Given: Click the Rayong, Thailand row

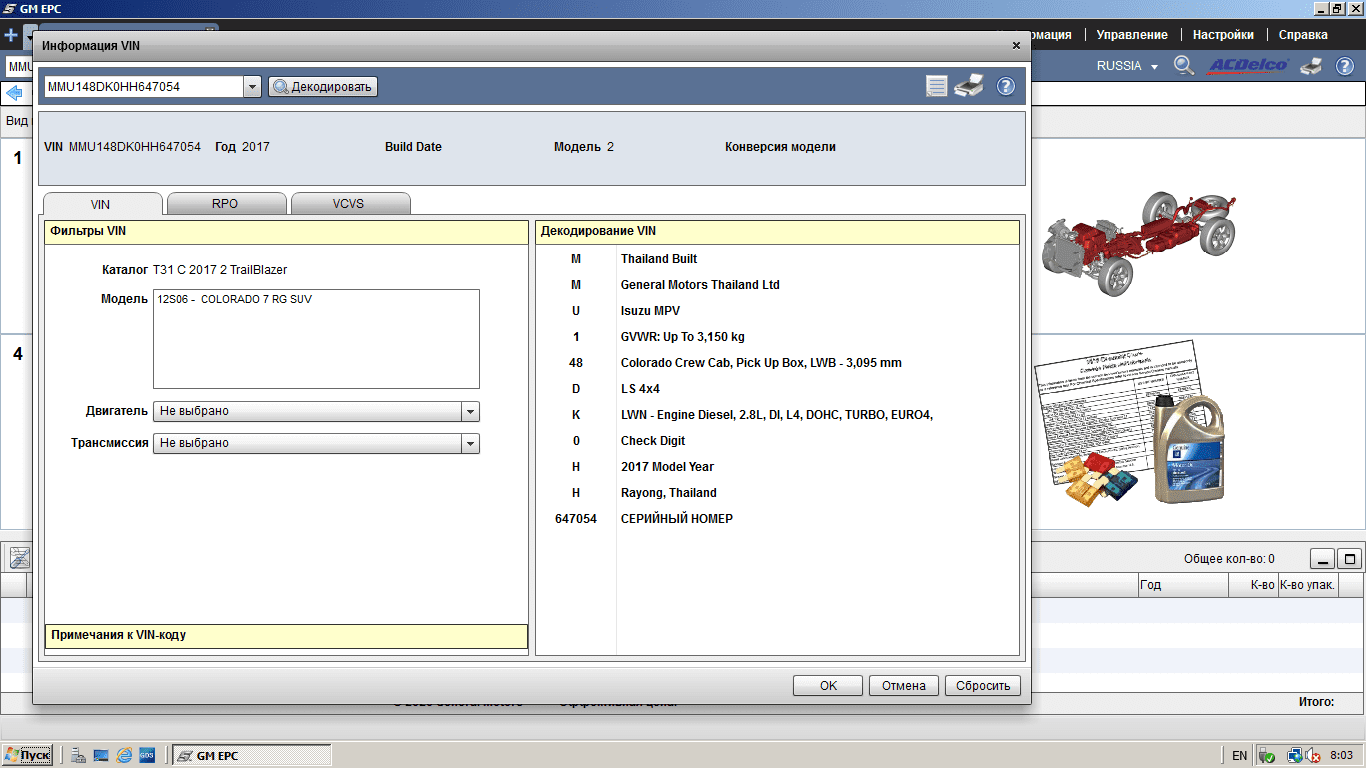Looking at the screenshot, I should (x=778, y=493).
